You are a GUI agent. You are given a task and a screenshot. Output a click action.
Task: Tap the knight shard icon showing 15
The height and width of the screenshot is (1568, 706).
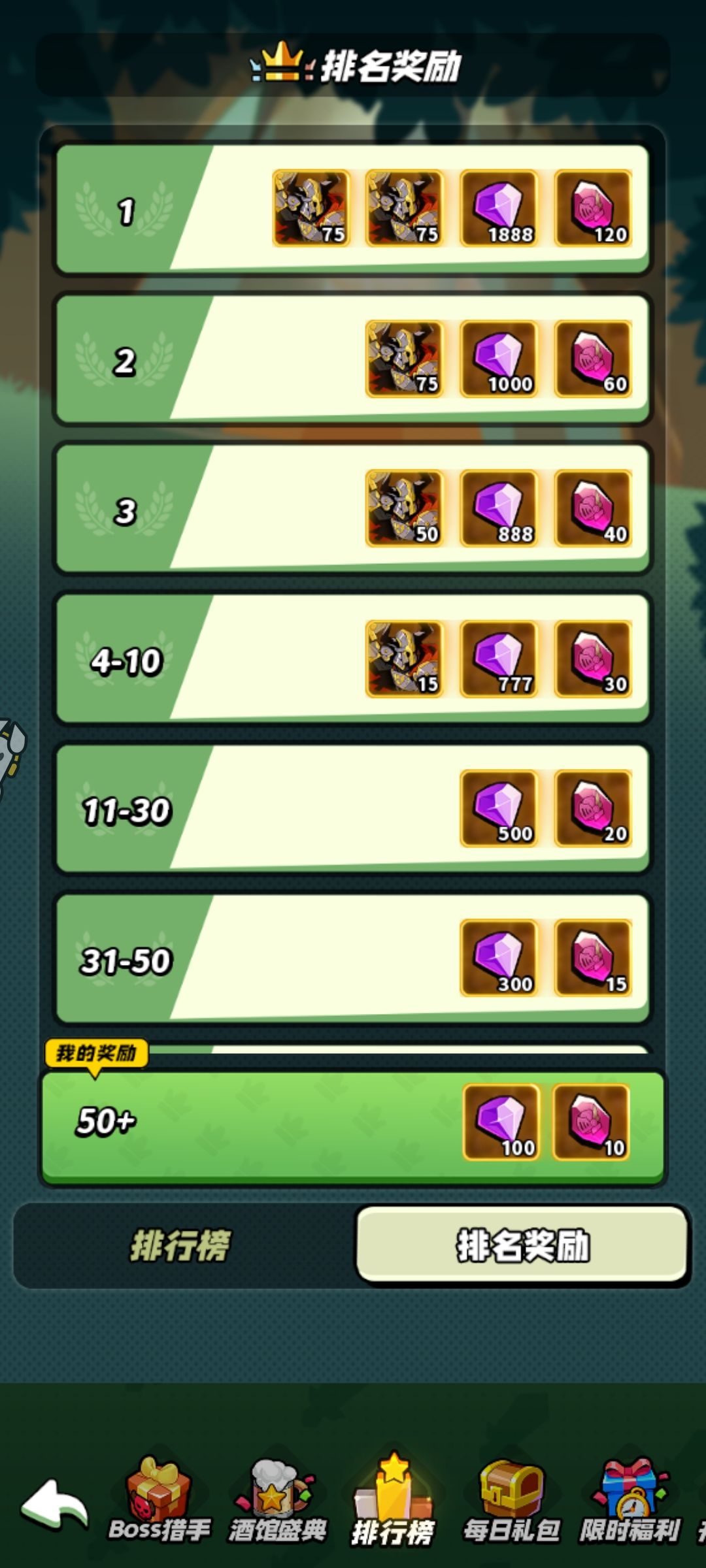404,659
